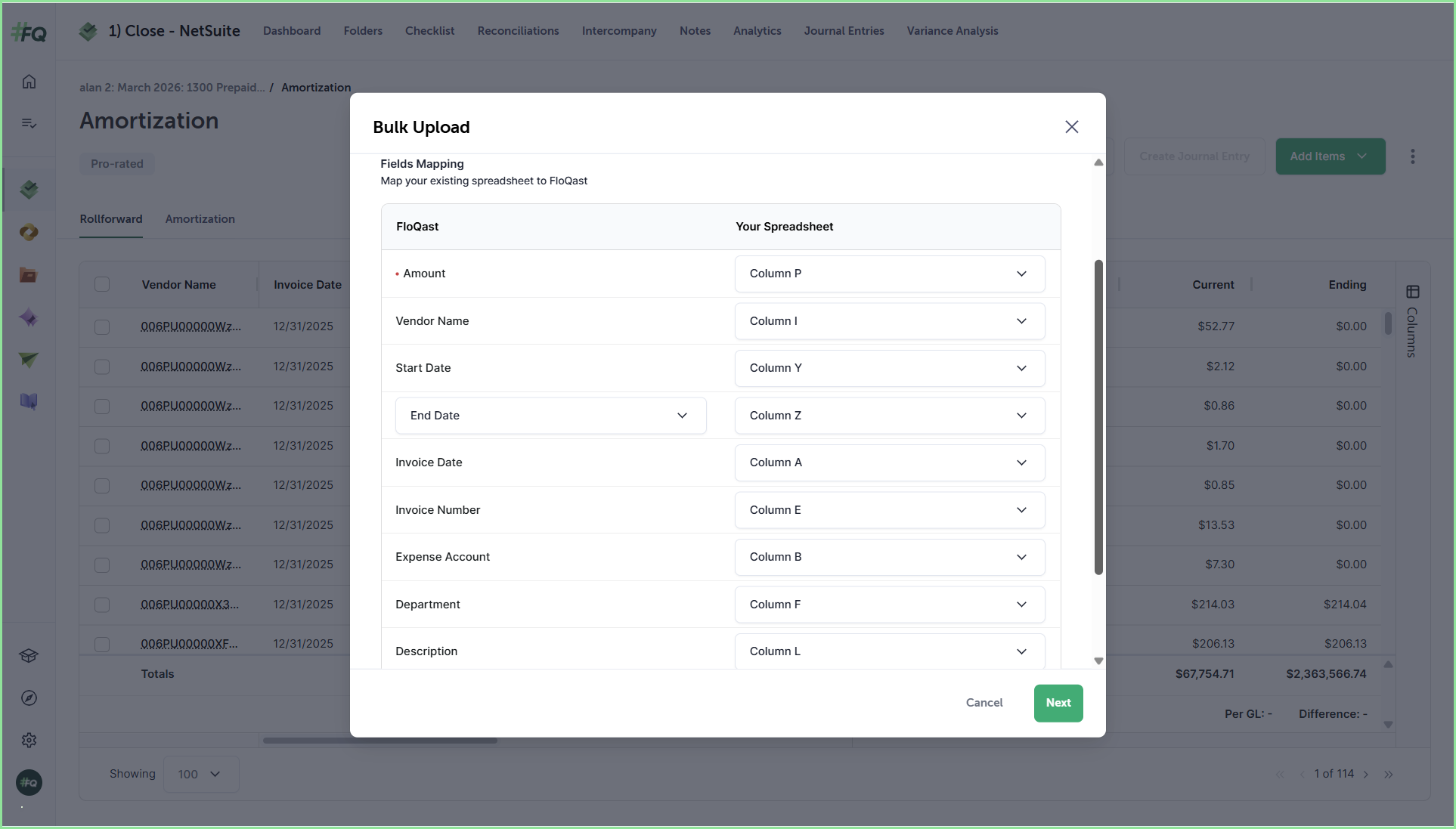Click the FloQast FQ logo icon
Screen dimensions: 1456x829
tap(29, 32)
